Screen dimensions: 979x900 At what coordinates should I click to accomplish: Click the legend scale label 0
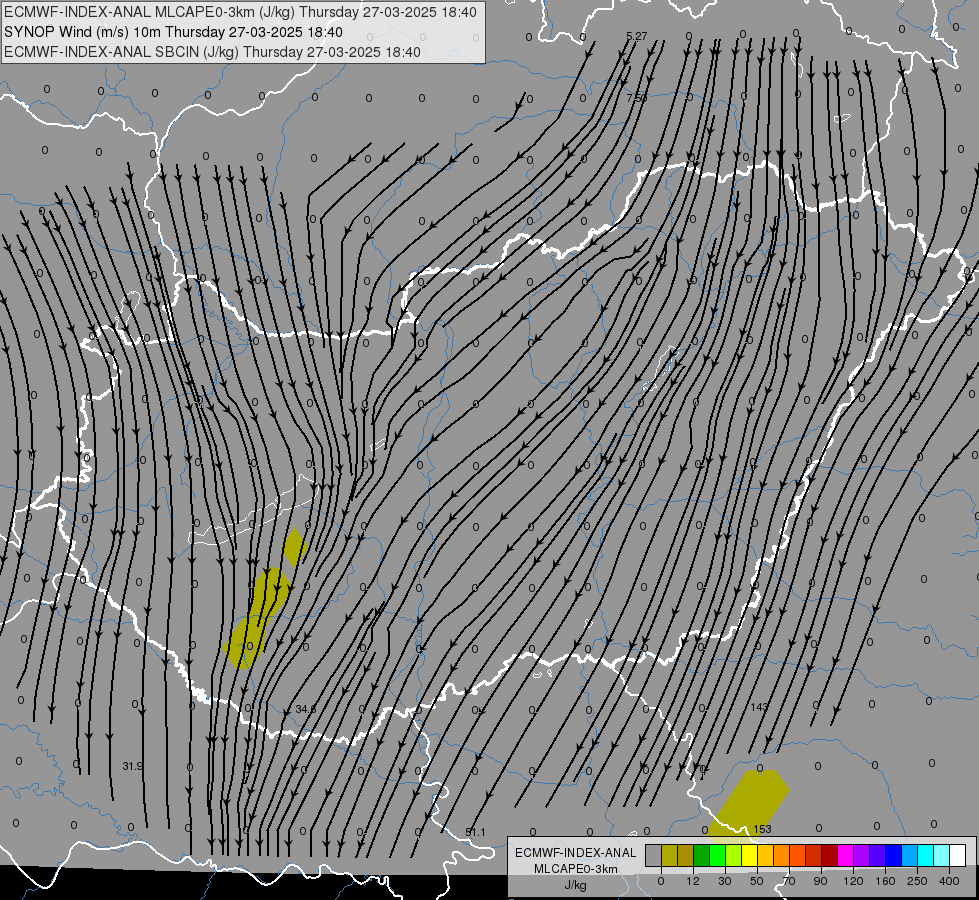661,881
